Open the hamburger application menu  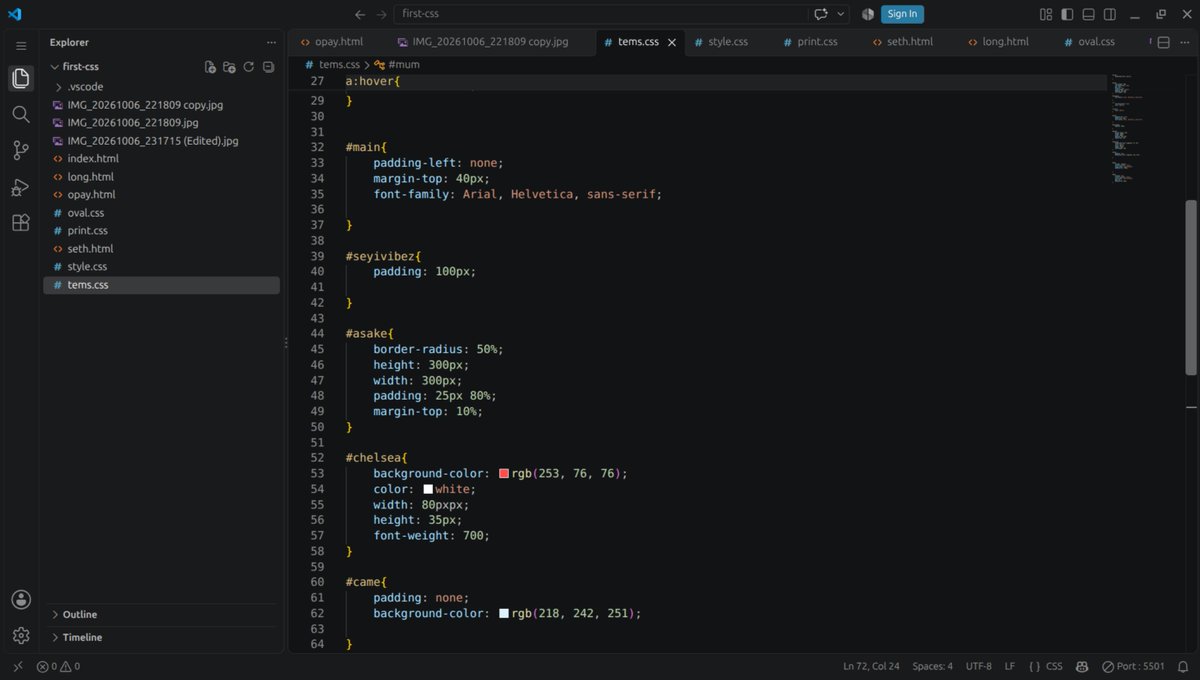coord(20,46)
